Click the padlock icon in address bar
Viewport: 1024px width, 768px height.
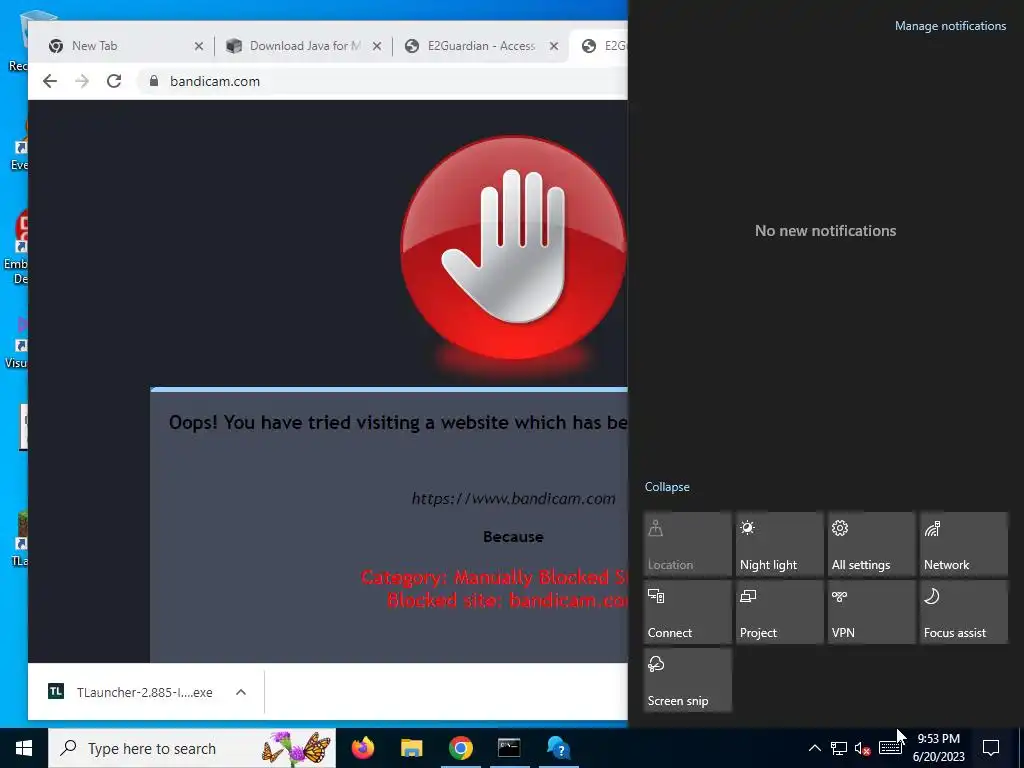154,81
